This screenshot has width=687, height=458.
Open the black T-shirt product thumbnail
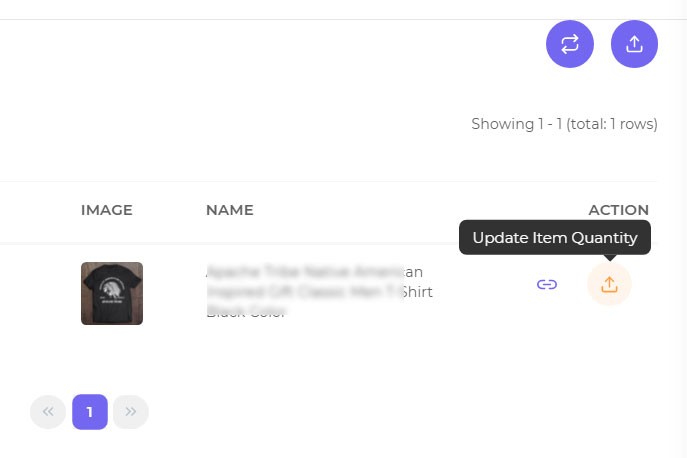(x=112, y=293)
